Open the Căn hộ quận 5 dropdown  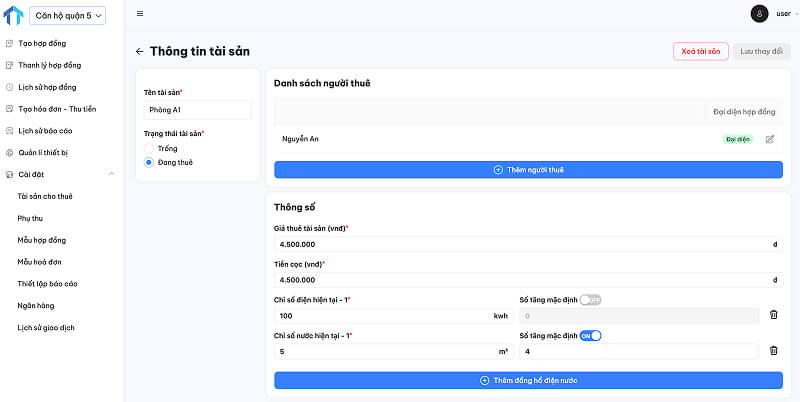(x=67, y=15)
